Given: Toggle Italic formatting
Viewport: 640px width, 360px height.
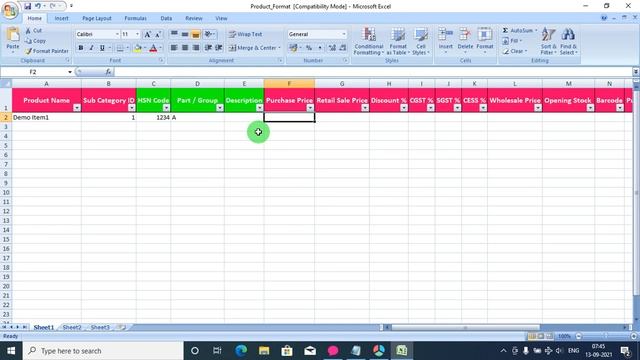Looking at the screenshot, I should click(x=91, y=48).
